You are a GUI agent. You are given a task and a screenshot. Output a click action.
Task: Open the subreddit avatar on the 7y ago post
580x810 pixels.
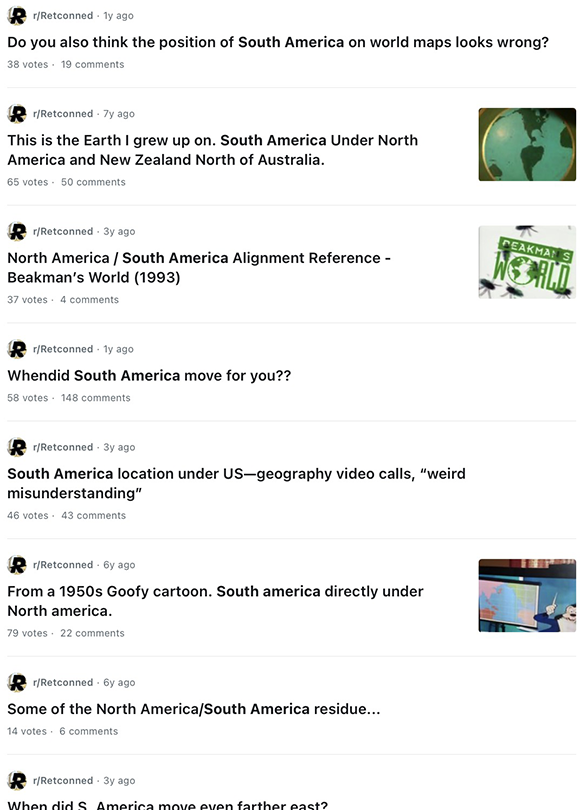tap(17, 114)
